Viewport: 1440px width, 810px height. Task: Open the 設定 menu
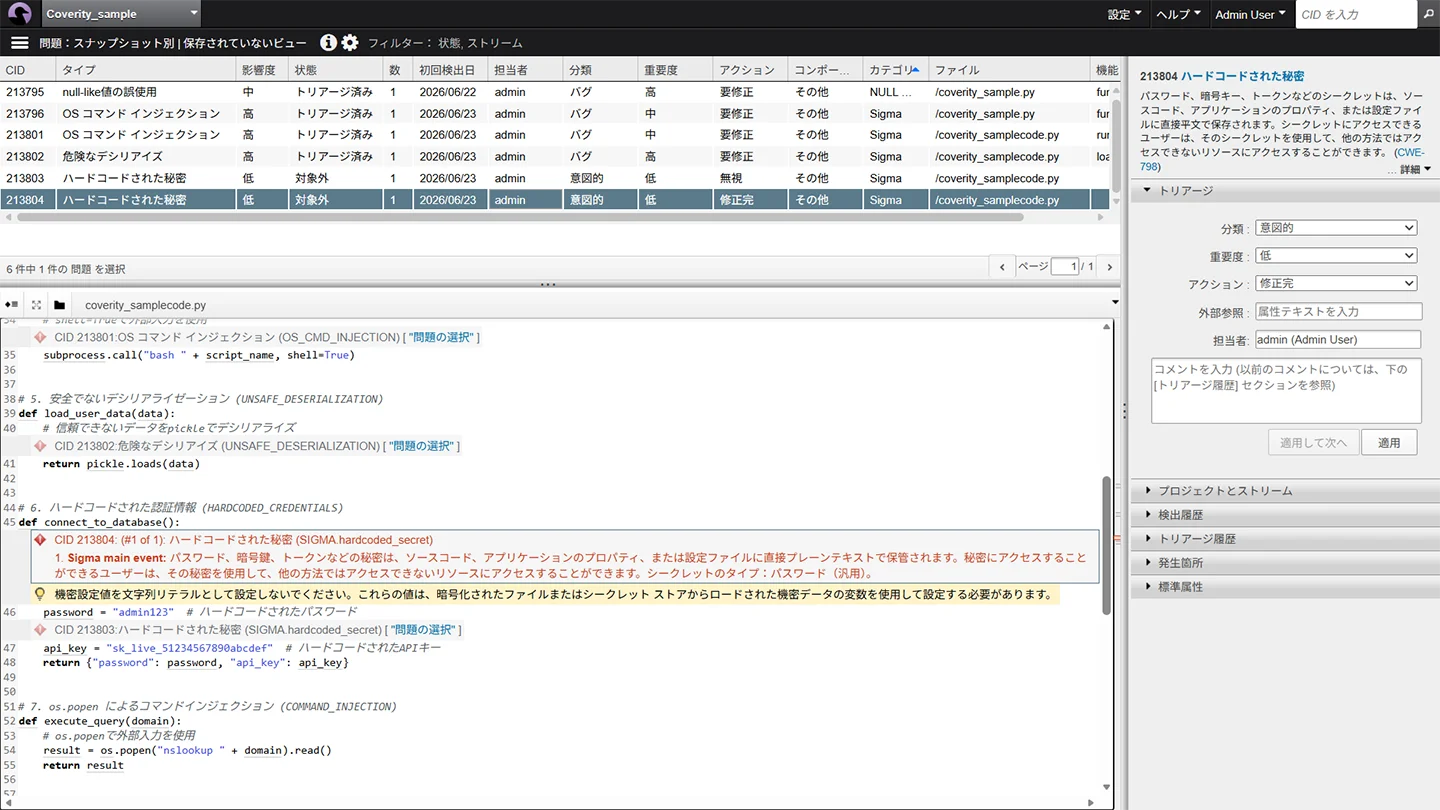pos(1124,15)
